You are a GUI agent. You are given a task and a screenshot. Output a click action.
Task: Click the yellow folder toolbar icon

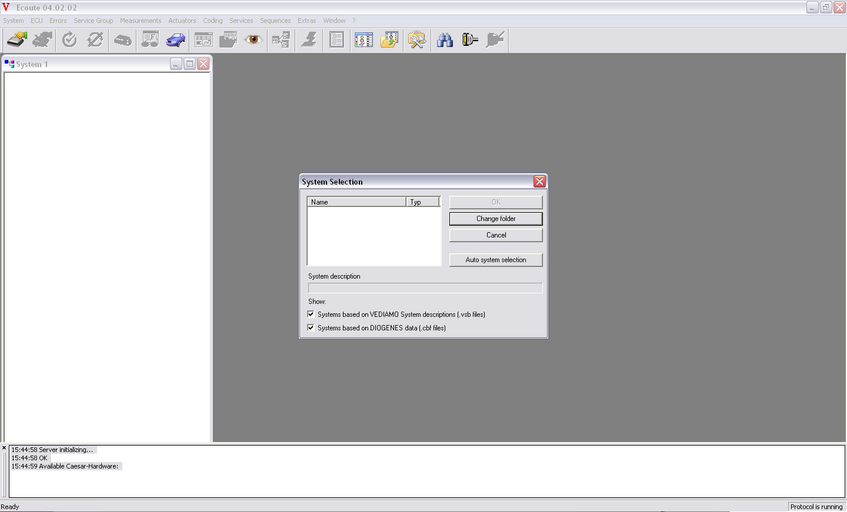pos(390,40)
